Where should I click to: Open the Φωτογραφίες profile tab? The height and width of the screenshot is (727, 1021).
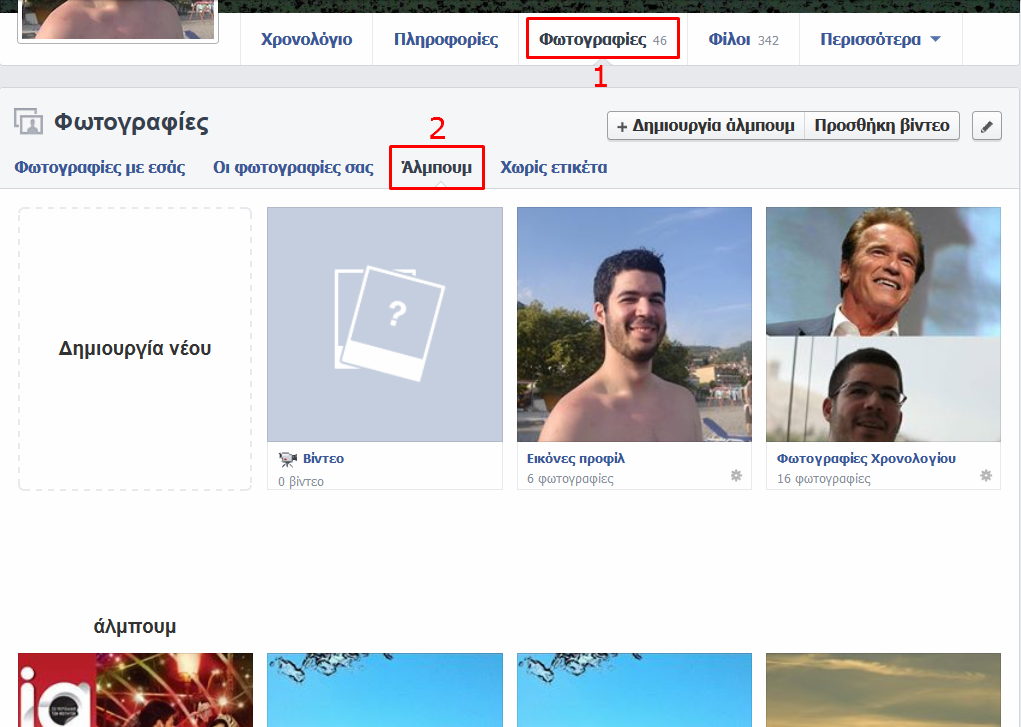click(x=602, y=40)
